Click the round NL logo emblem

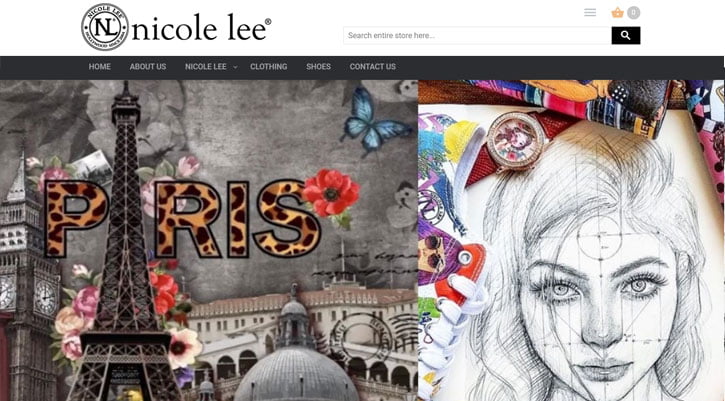point(105,27)
